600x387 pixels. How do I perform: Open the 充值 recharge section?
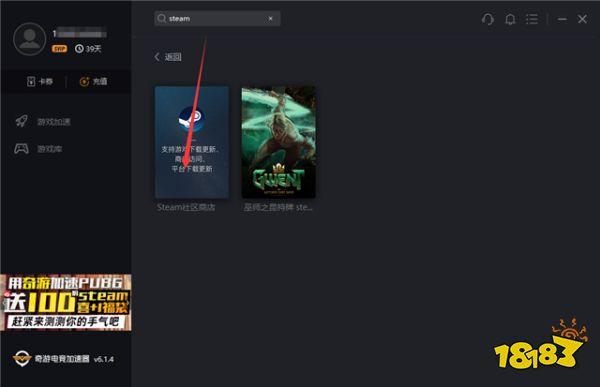[x=93, y=81]
